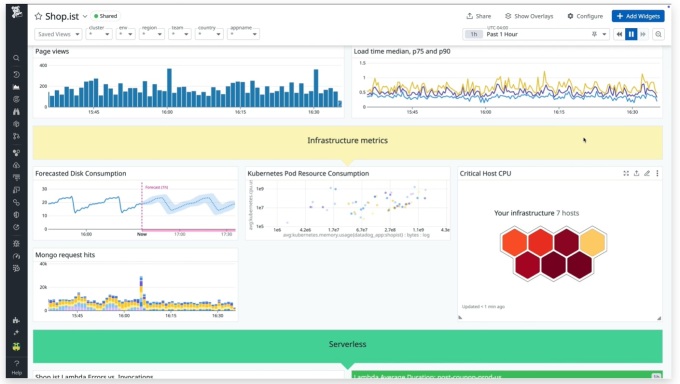The image size is (680, 384).
Task: Click the Page views widget title
Action: point(52,51)
